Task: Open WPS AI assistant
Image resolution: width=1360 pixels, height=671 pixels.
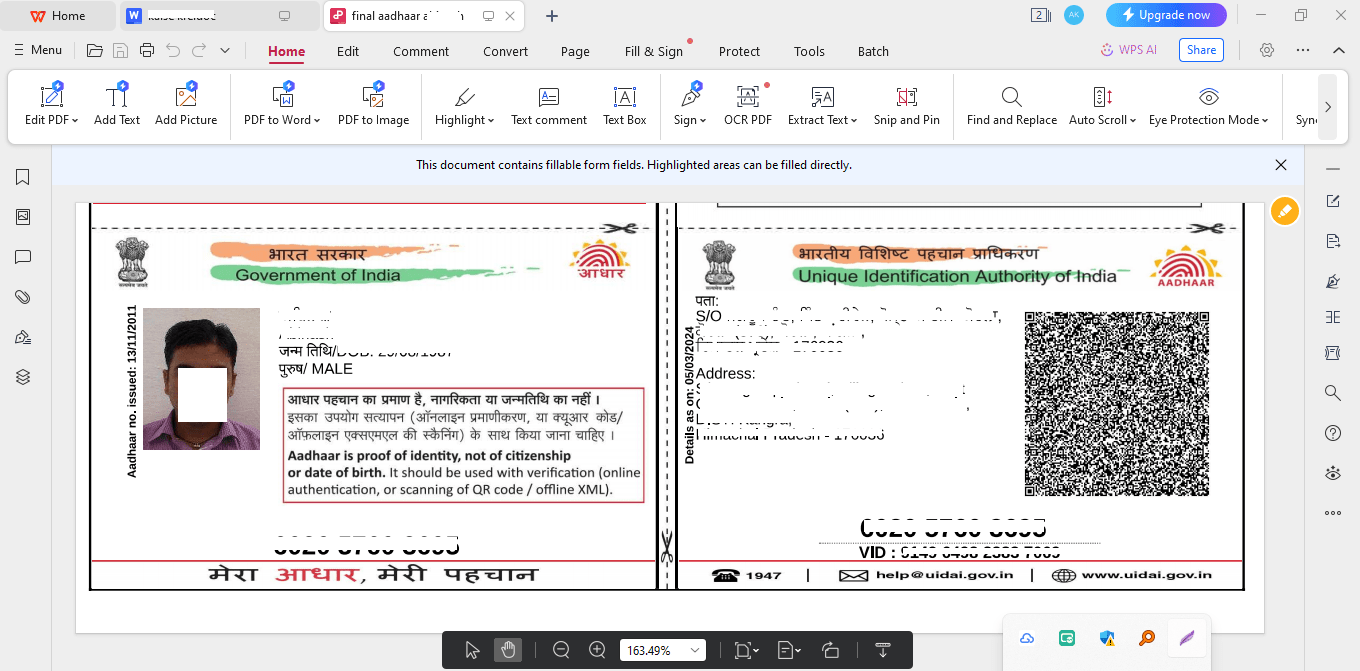Action: [x=1128, y=50]
